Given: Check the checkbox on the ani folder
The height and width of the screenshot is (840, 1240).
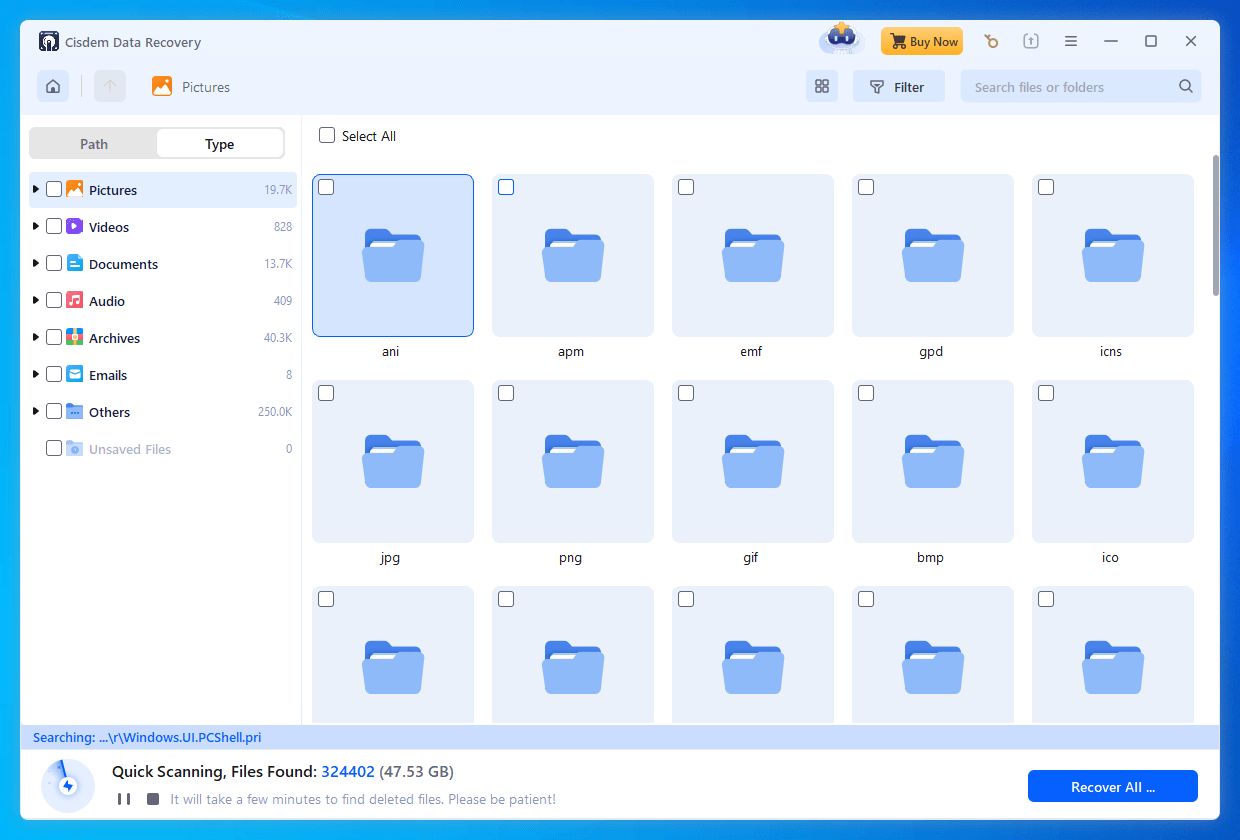Looking at the screenshot, I should click(x=326, y=187).
